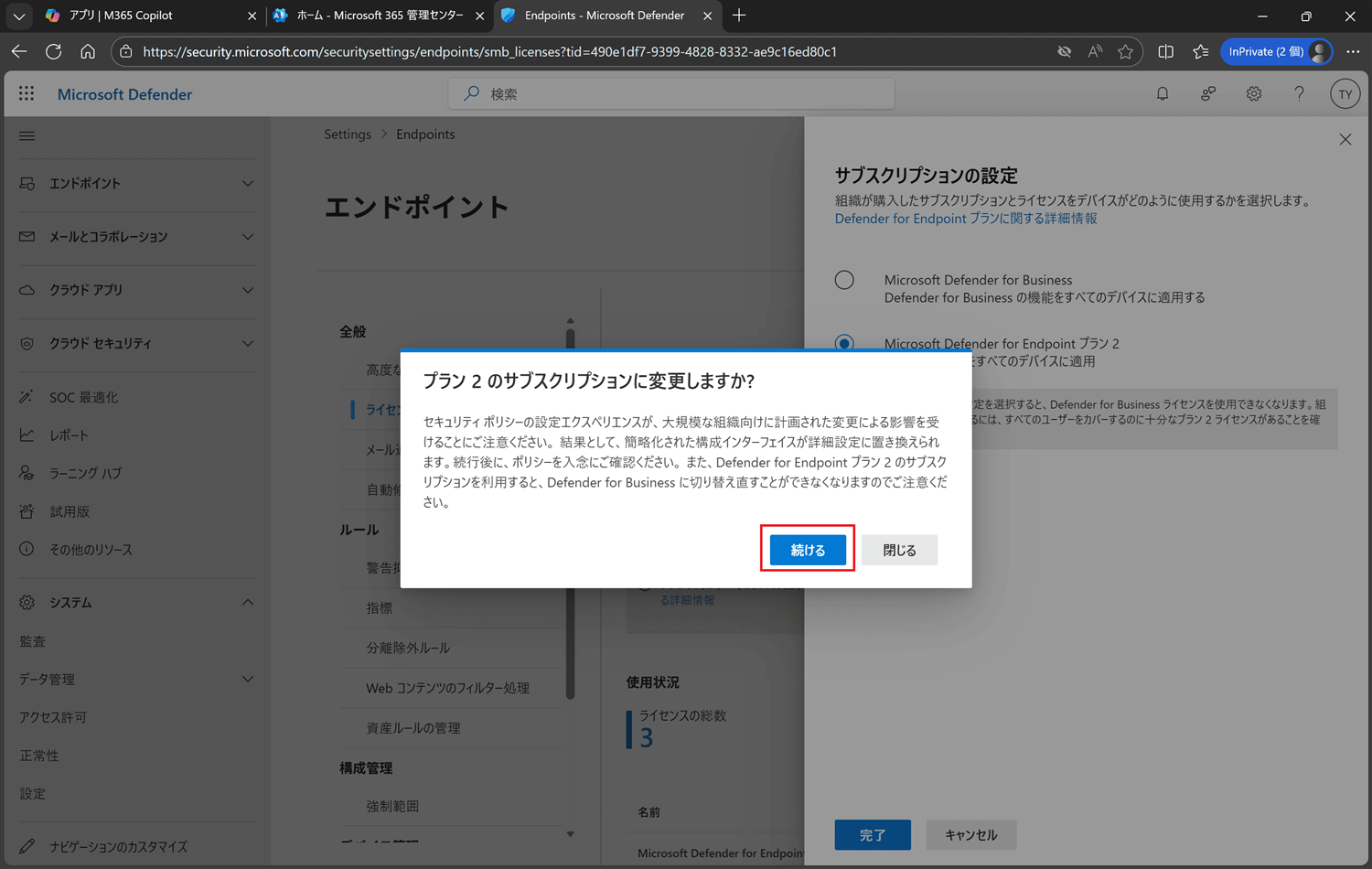
Task: Click the settings list scroll-down arrow
Action: click(570, 834)
